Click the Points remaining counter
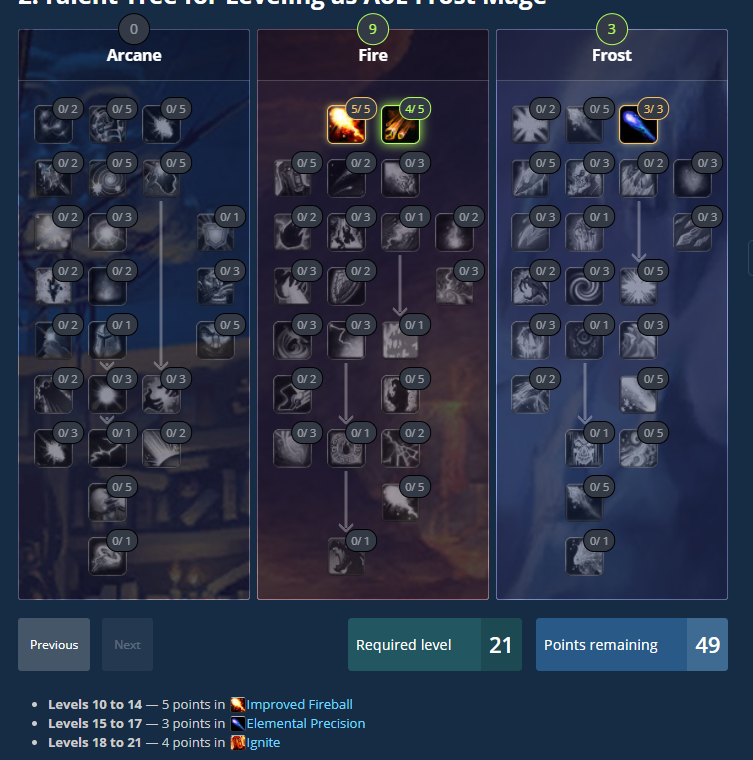 click(x=632, y=645)
